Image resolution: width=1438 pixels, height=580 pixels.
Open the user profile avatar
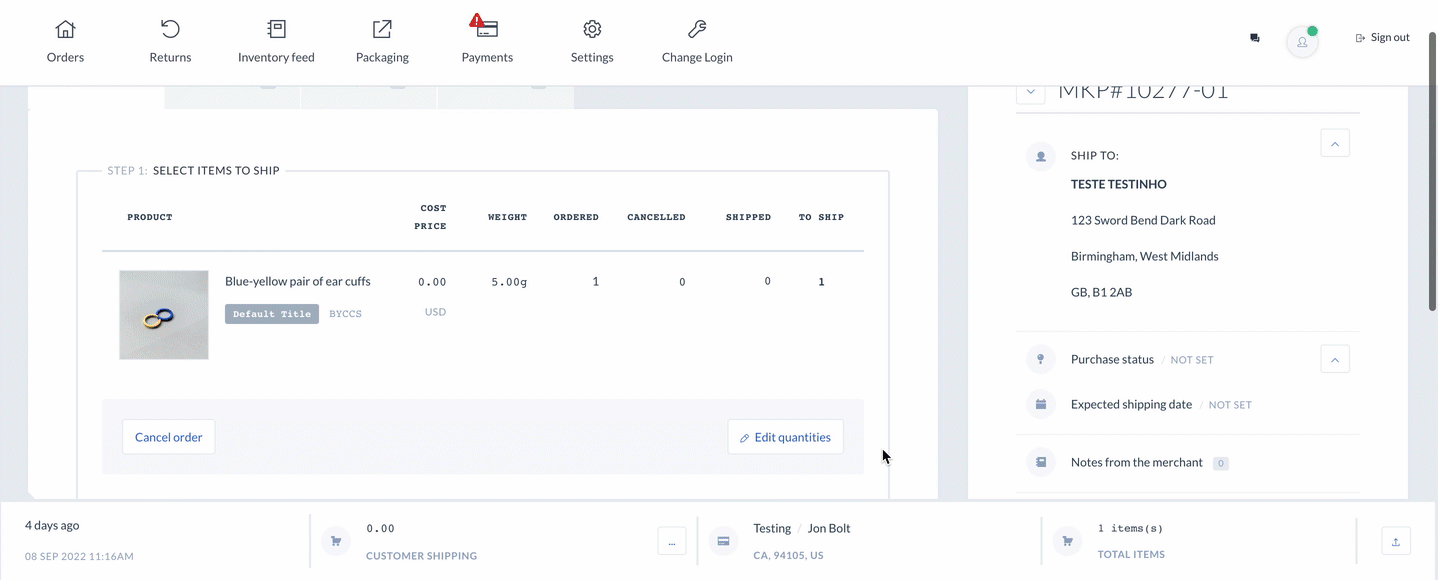[1302, 42]
